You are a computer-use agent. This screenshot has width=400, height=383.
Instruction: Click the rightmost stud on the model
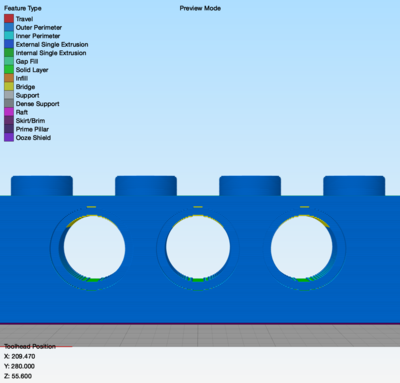point(354,186)
